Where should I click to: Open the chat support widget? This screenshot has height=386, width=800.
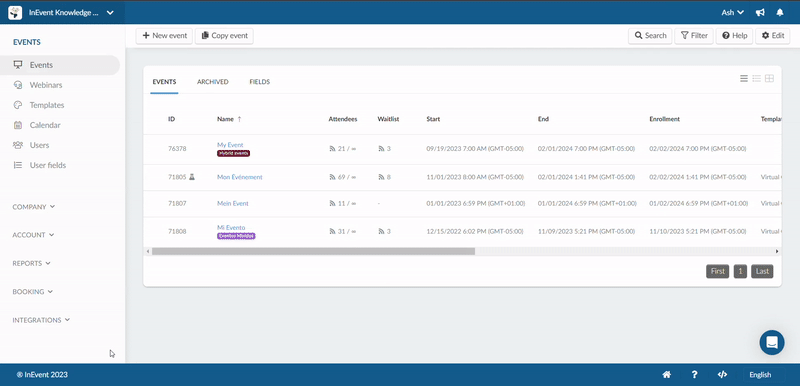tap(772, 343)
